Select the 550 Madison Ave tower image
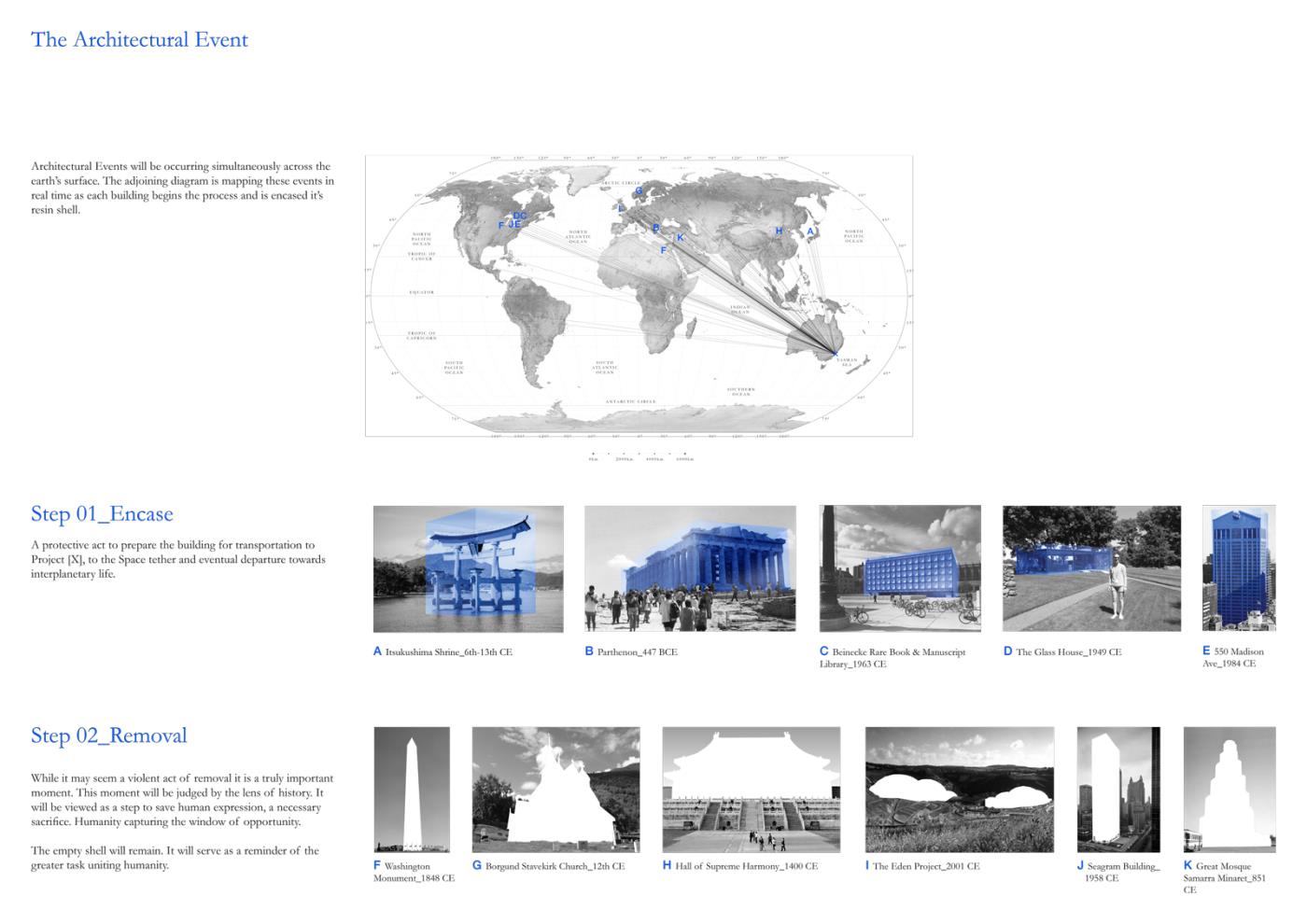 1239,569
